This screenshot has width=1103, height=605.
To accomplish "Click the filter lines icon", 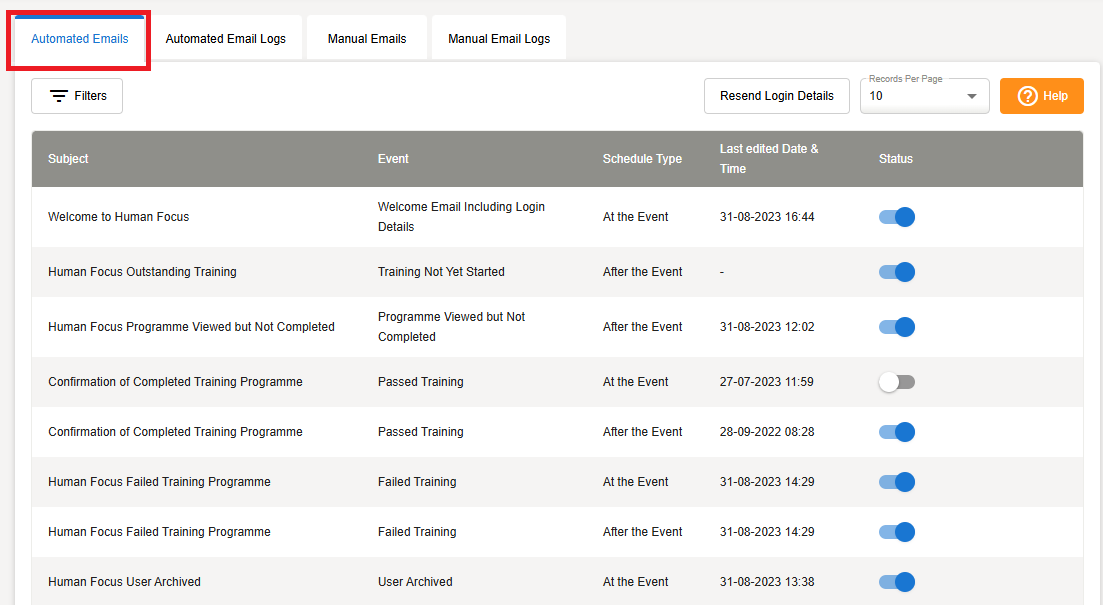I will click(59, 96).
